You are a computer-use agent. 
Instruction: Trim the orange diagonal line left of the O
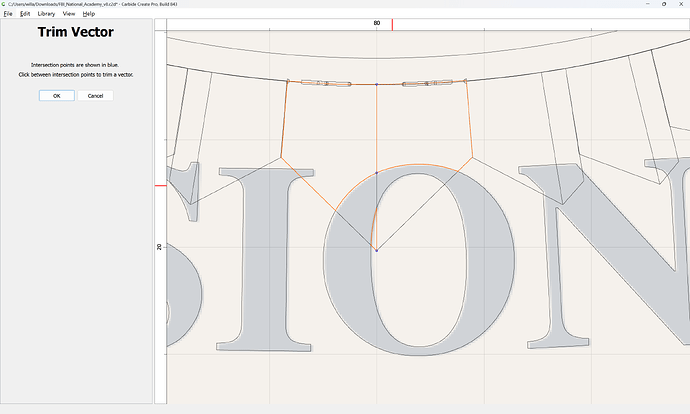(x=308, y=184)
